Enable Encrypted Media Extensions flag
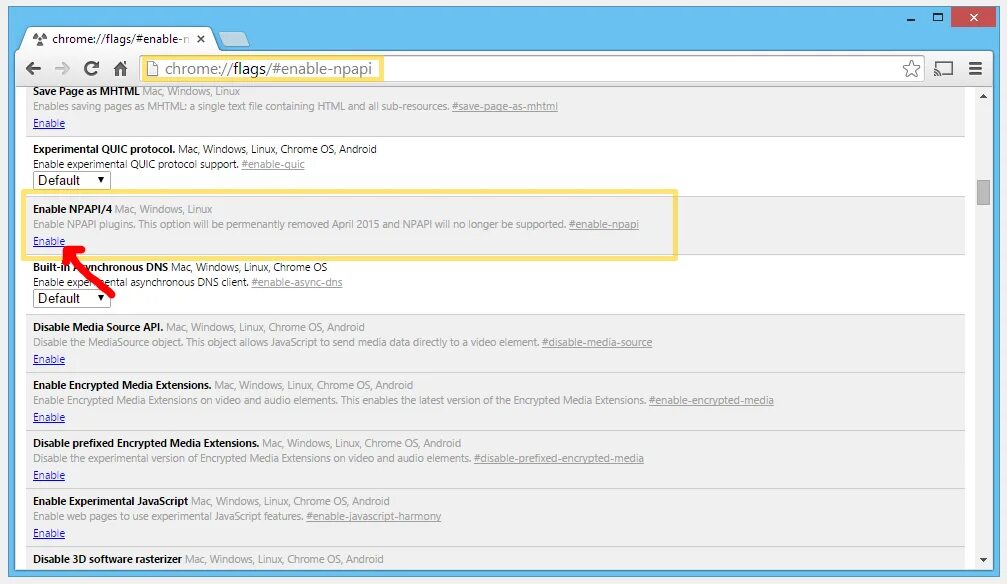This screenshot has height=584, width=1007. (x=49, y=417)
